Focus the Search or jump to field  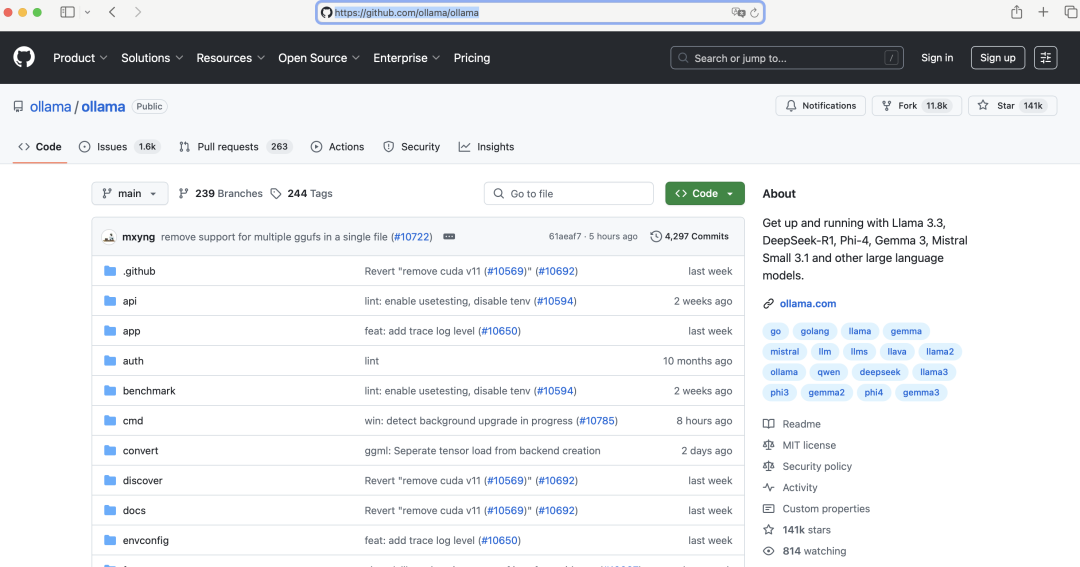pos(787,58)
